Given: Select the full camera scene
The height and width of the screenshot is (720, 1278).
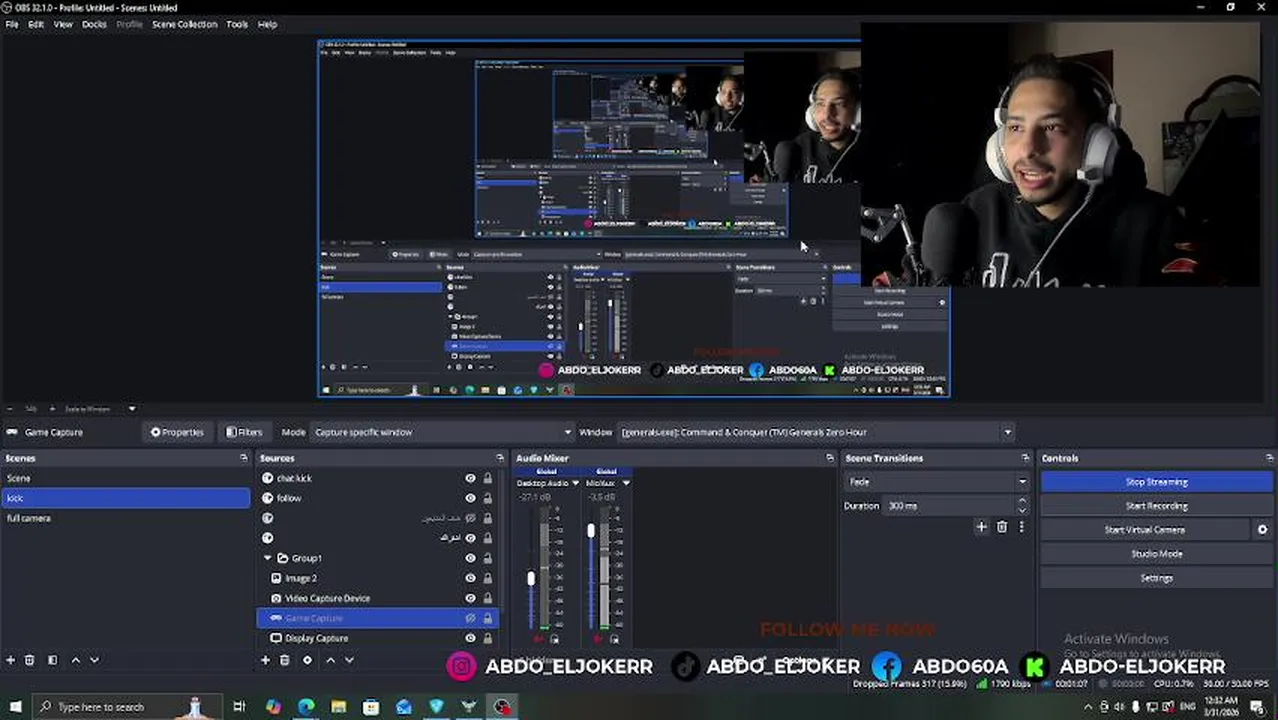Looking at the screenshot, I should tap(126, 518).
